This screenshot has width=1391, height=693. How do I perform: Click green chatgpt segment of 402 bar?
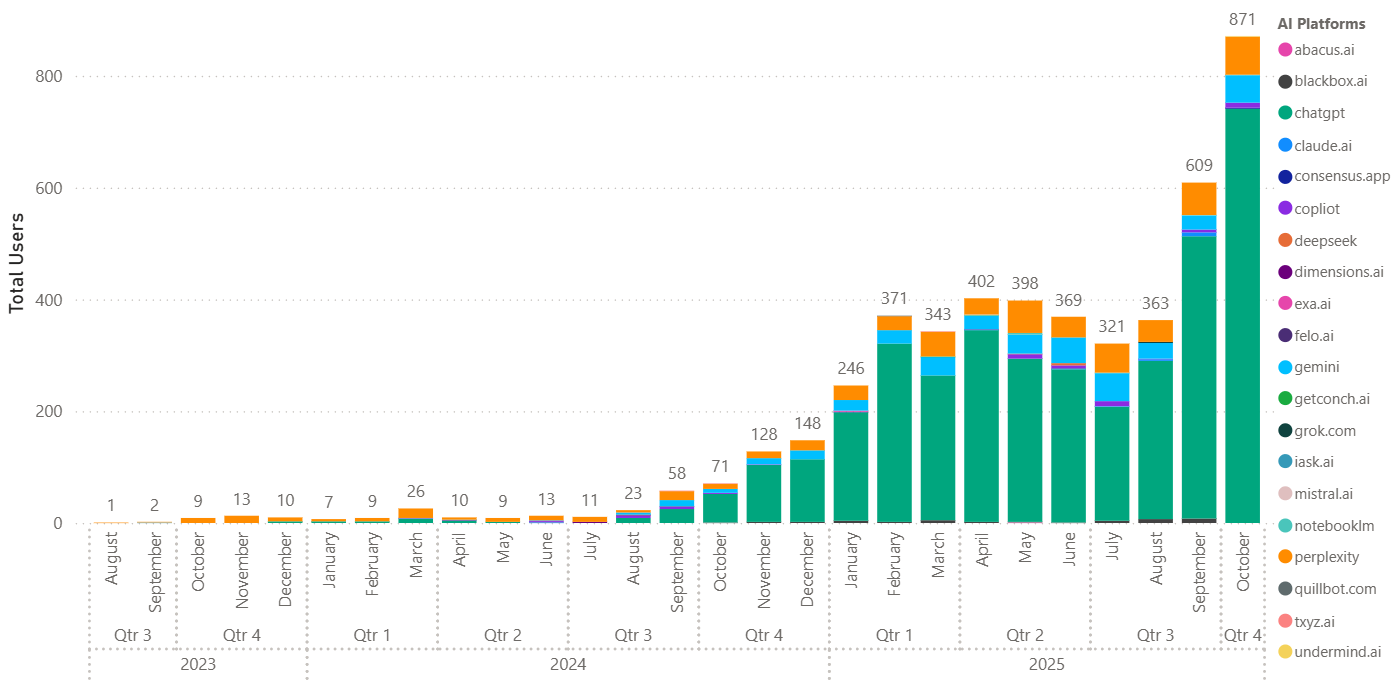point(981,426)
